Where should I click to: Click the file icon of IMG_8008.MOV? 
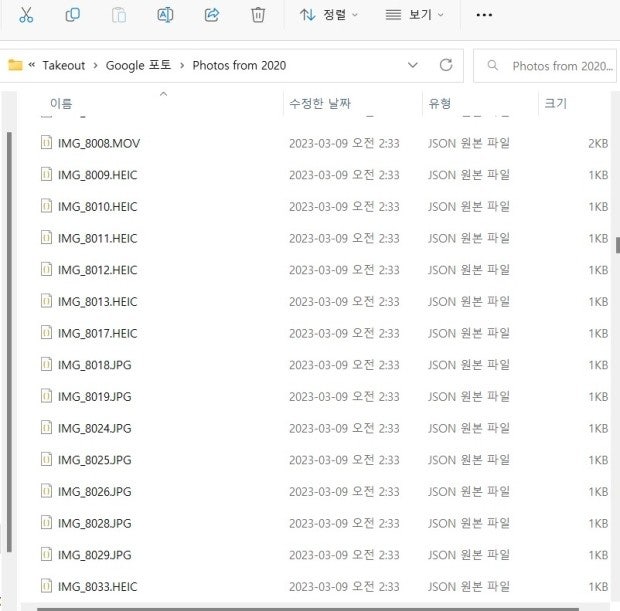point(45,143)
